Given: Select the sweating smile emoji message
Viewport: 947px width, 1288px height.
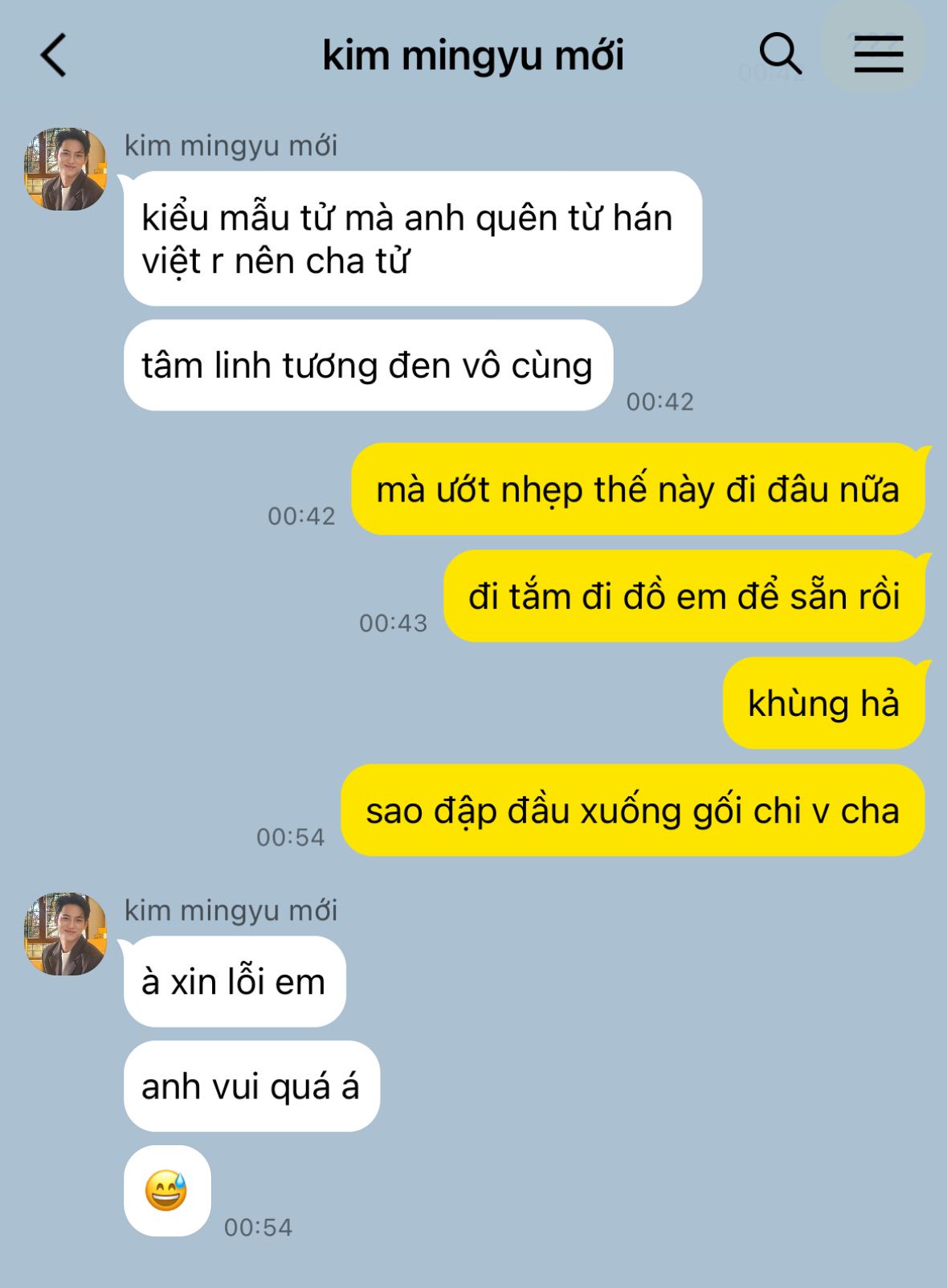Looking at the screenshot, I should [167, 1191].
